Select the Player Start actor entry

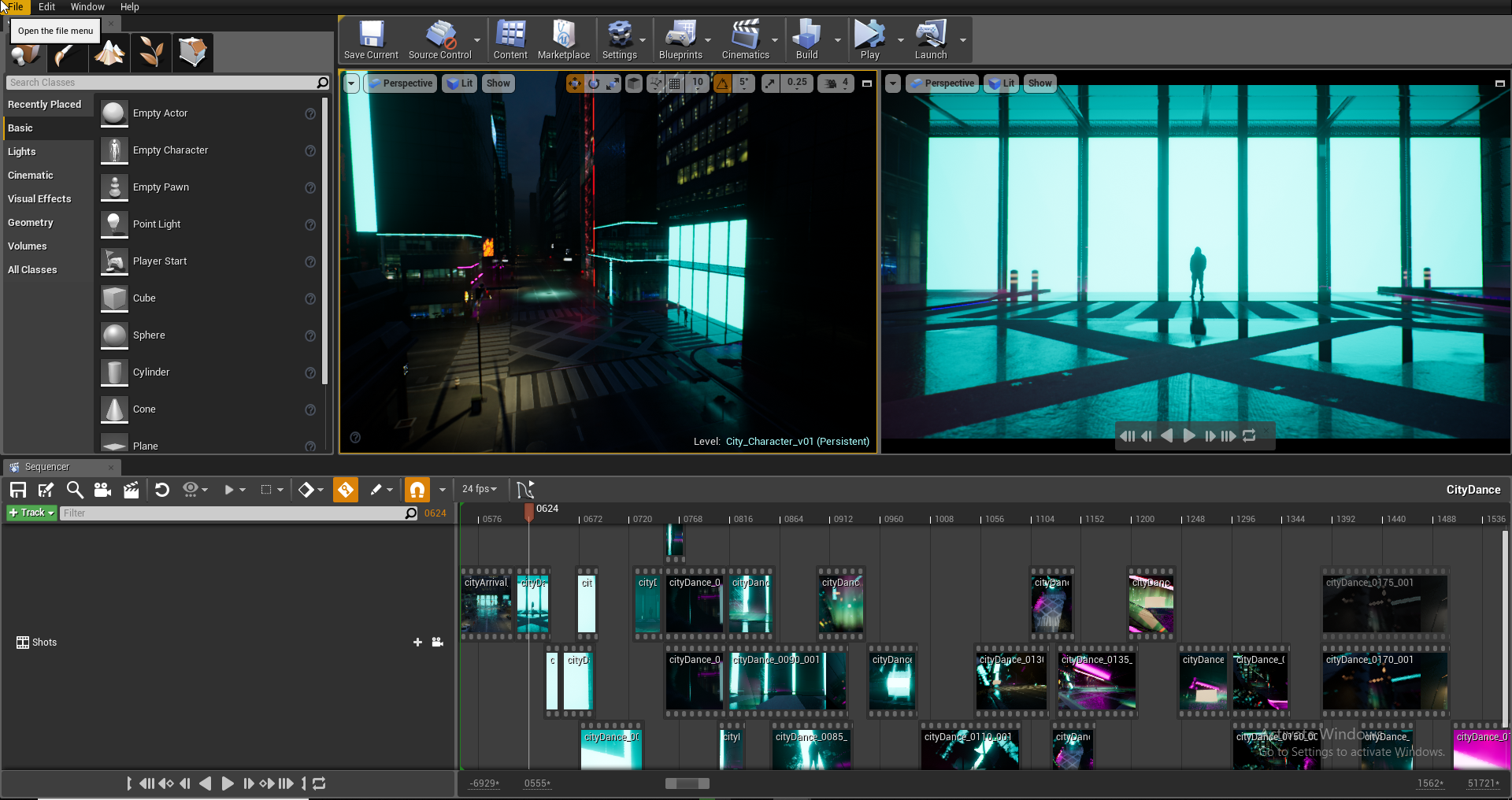(210, 261)
